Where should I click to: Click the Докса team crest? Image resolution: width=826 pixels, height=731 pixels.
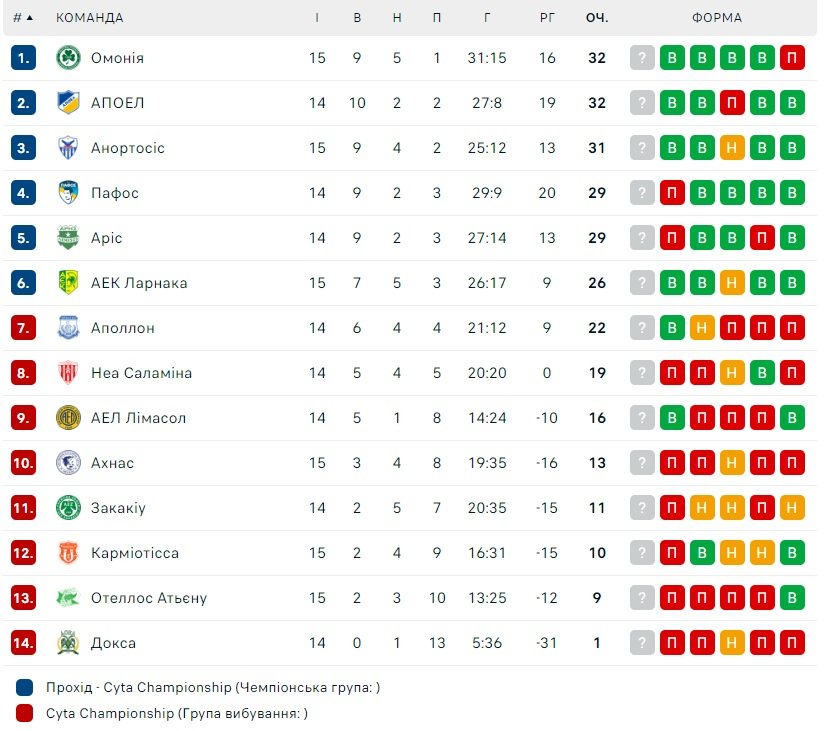click(x=68, y=643)
